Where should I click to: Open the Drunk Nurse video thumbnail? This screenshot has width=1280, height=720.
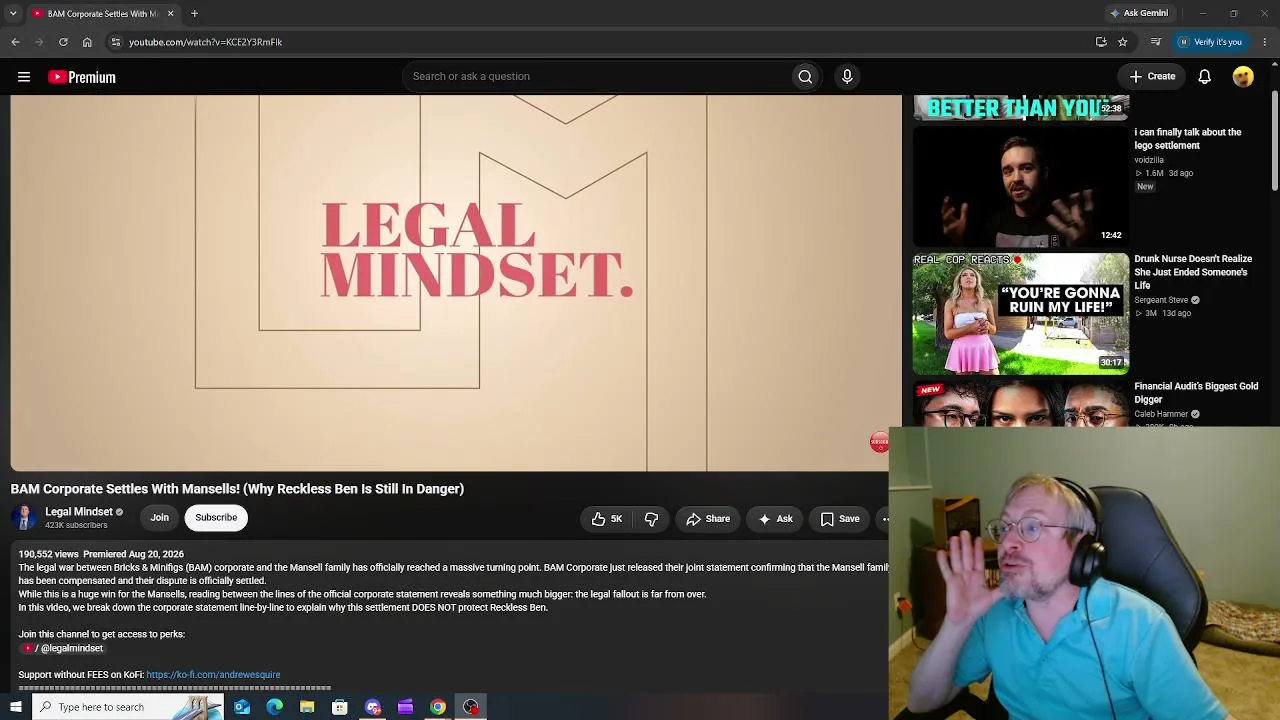[x=1021, y=314]
